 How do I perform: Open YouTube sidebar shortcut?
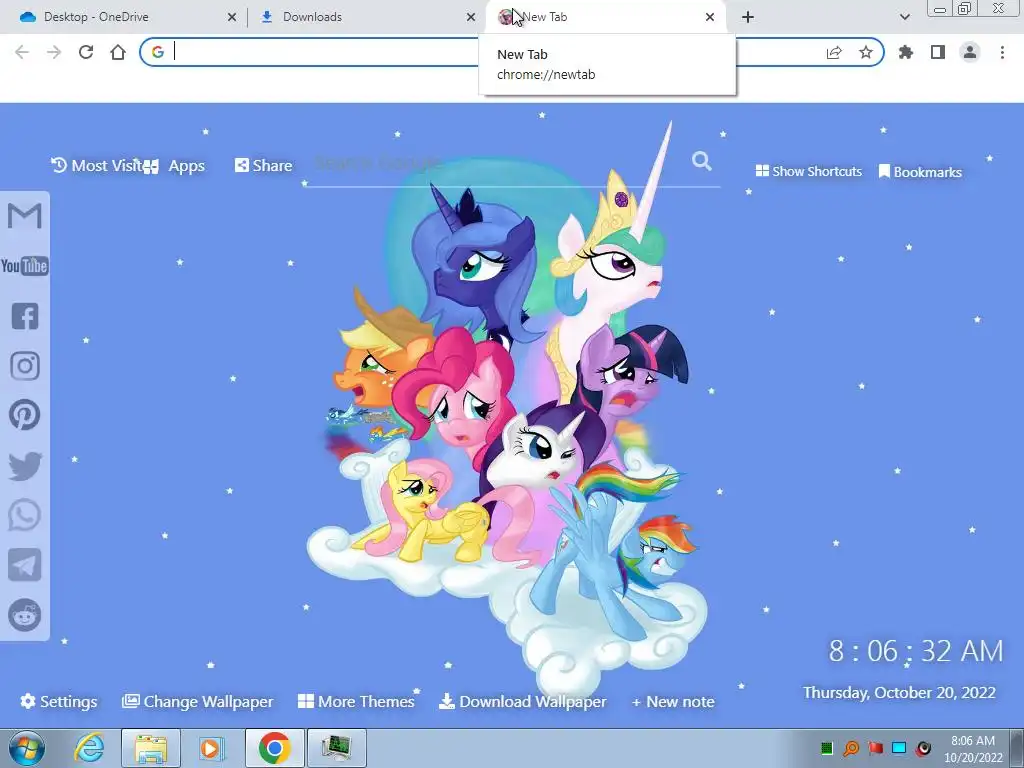click(25, 266)
